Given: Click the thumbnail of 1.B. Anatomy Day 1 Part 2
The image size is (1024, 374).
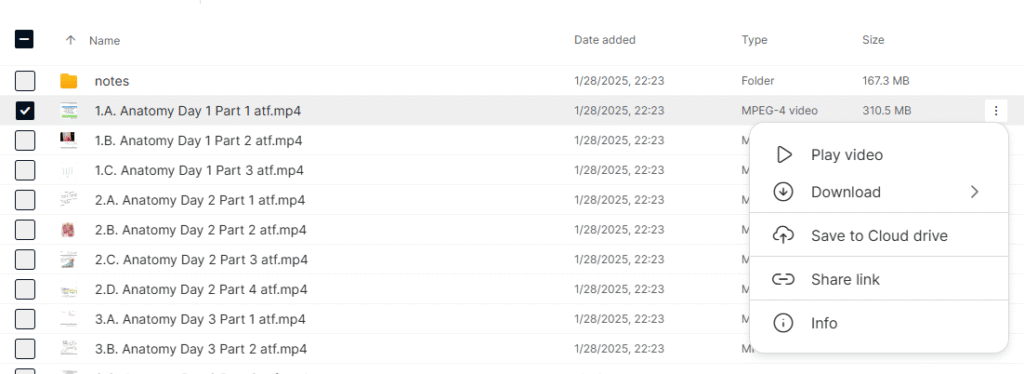Looking at the screenshot, I should tap(69, 140).
